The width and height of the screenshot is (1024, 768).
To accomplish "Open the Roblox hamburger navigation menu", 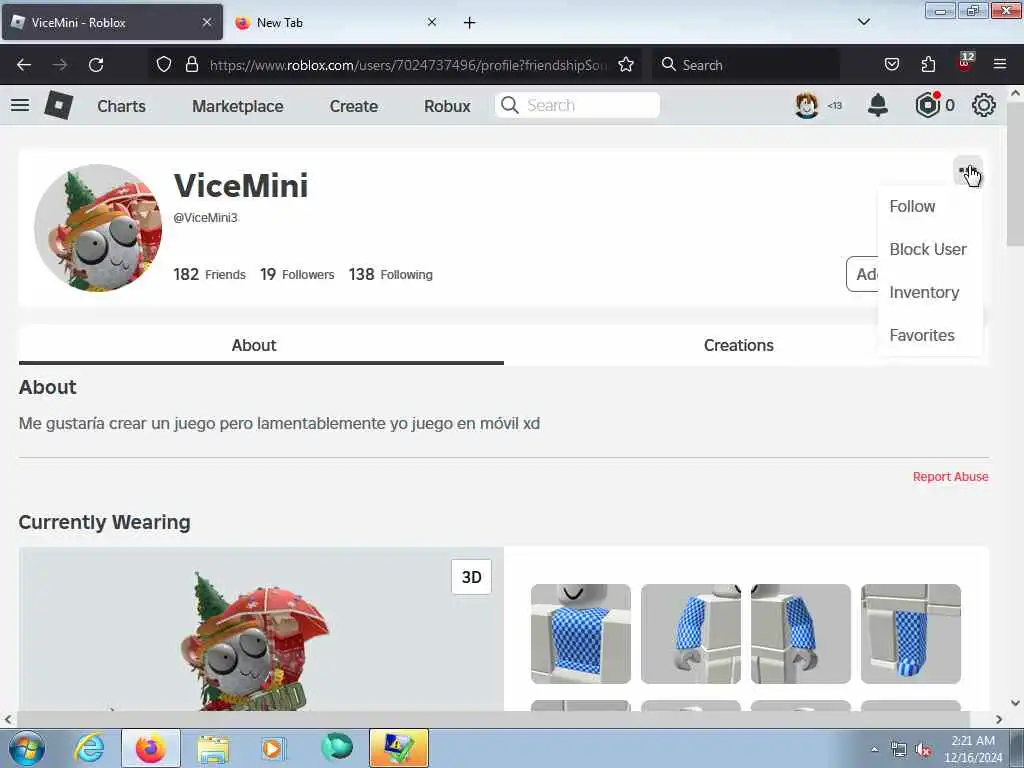I will click(20, 105).
